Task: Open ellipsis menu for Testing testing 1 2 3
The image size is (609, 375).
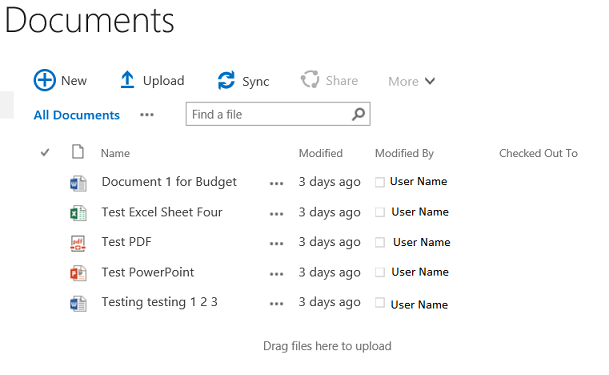Action: [x=277, y=304]
